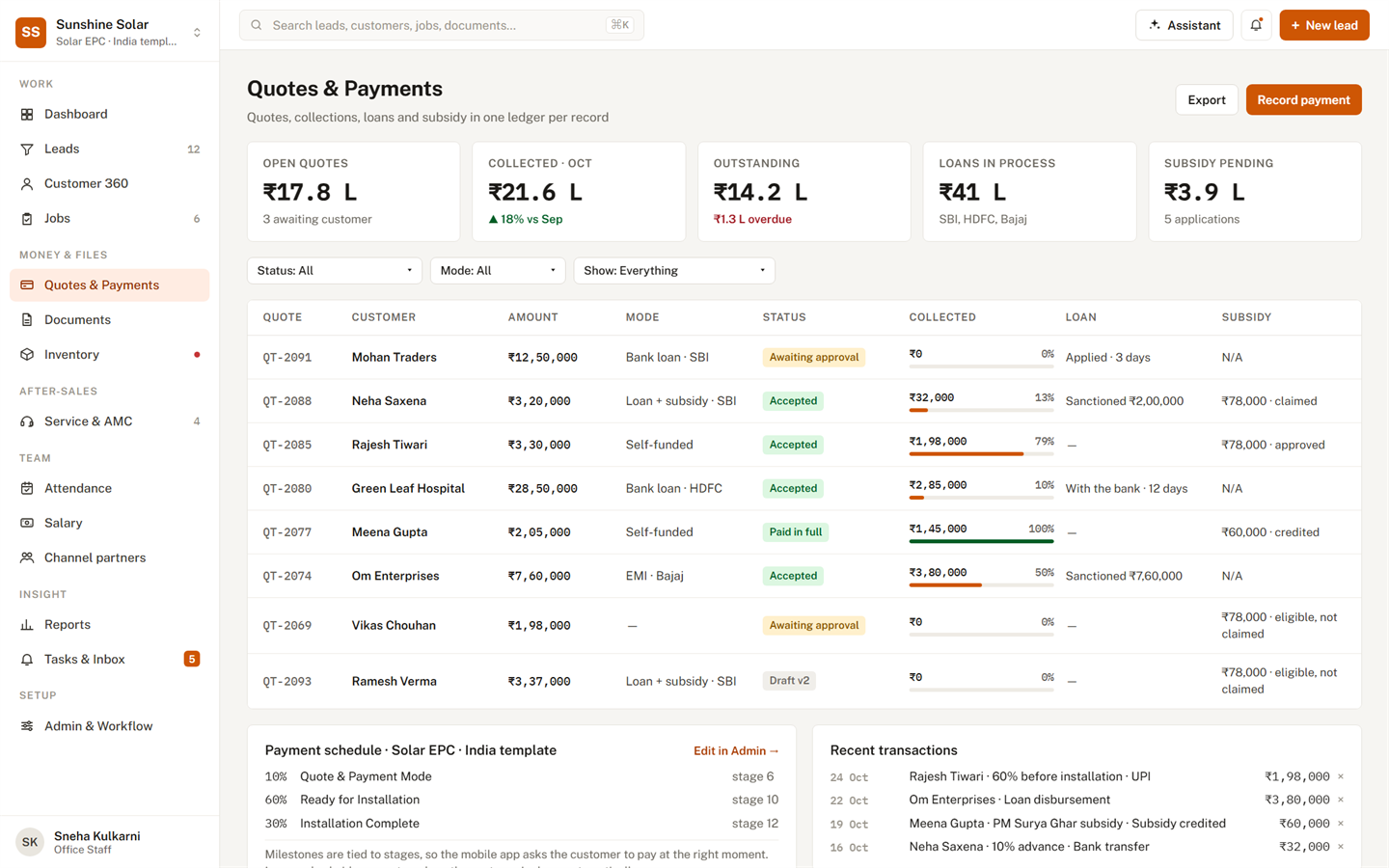Open the Quotes & Payments menu item
Viewport: 1389px width, 868px height.
click(109, 285)
